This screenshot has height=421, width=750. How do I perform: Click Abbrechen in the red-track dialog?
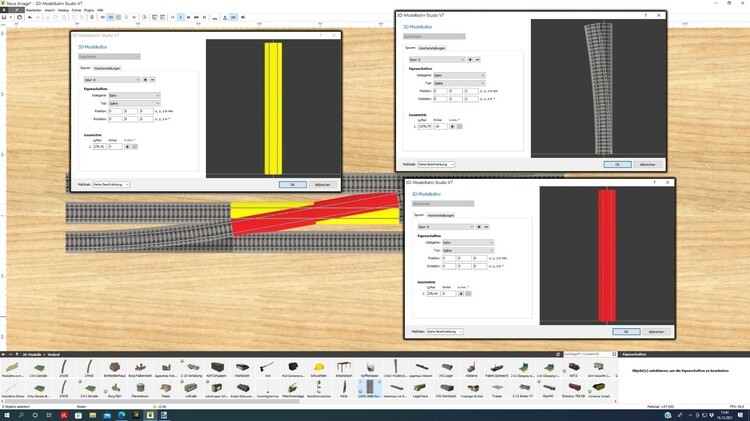[656, 332]
